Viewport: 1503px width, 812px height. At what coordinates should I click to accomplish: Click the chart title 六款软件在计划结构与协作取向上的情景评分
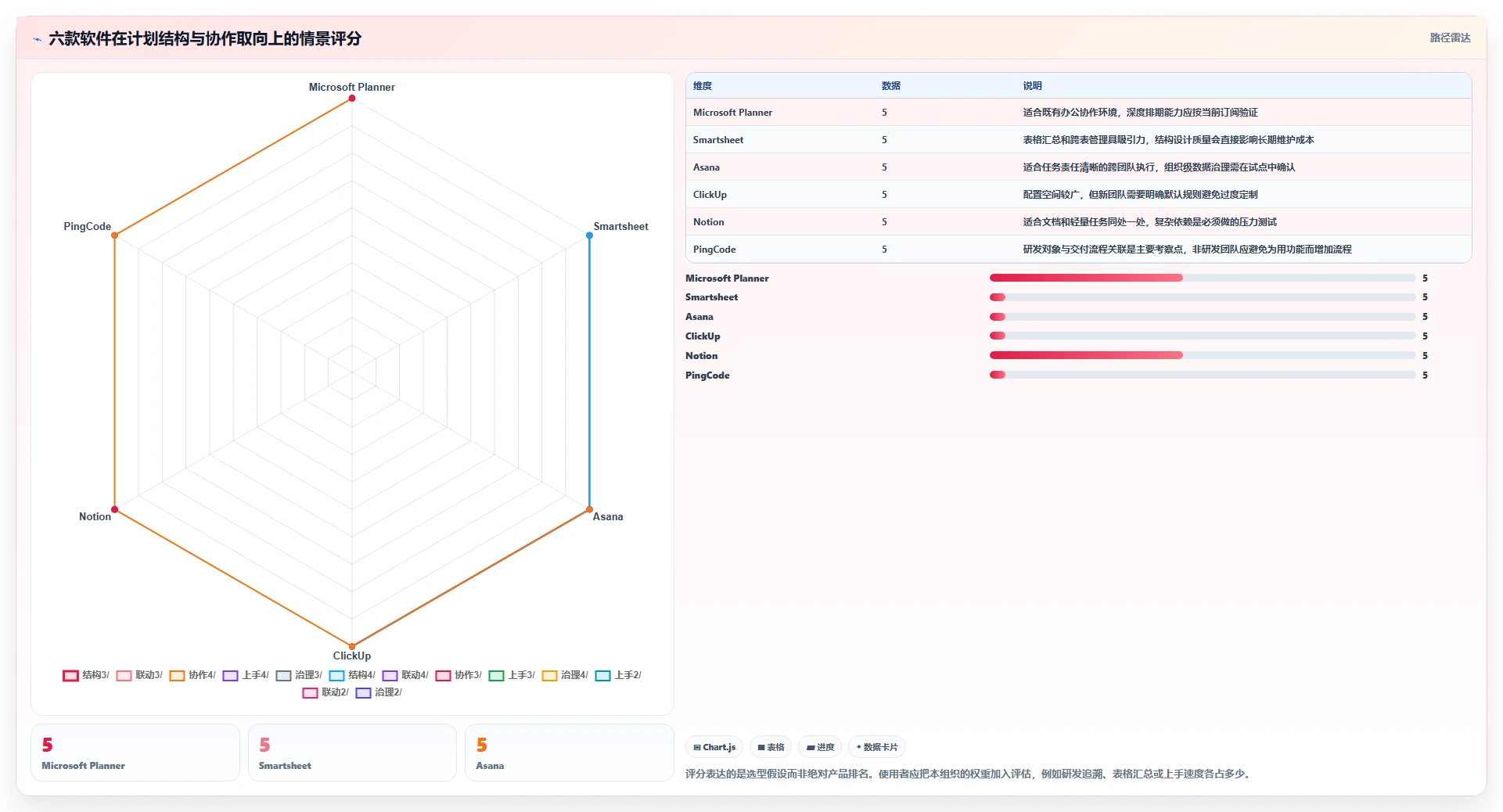(x=205, y=38)
